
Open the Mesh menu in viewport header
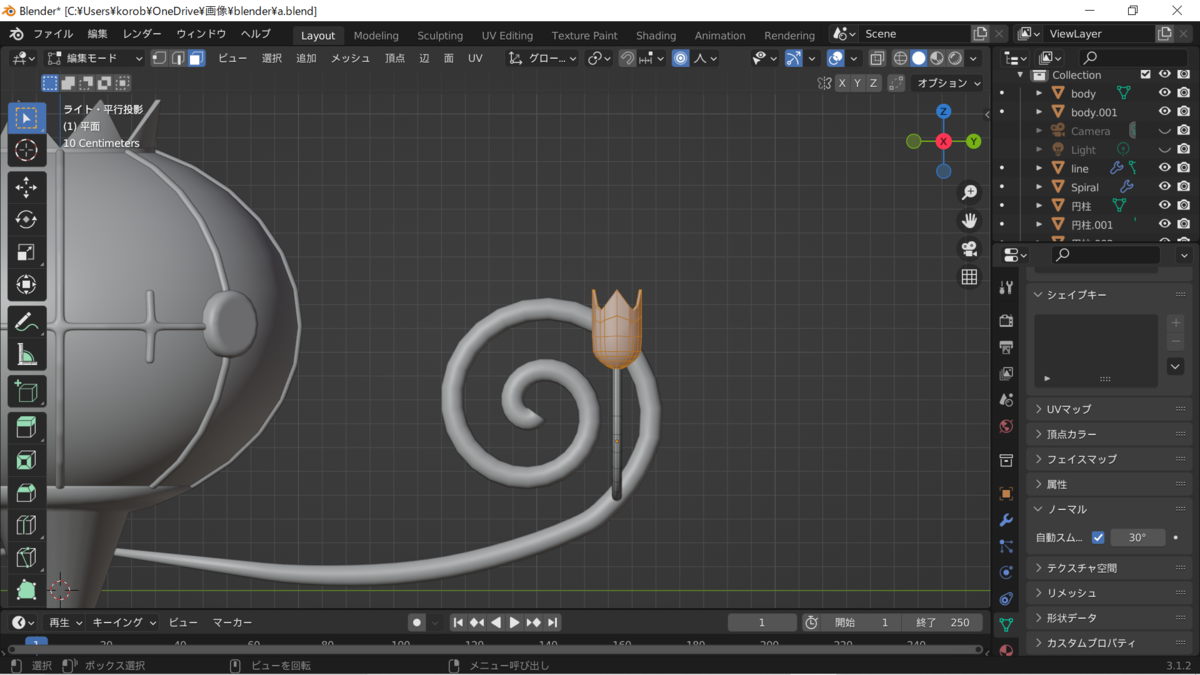[x=351, y=58]
